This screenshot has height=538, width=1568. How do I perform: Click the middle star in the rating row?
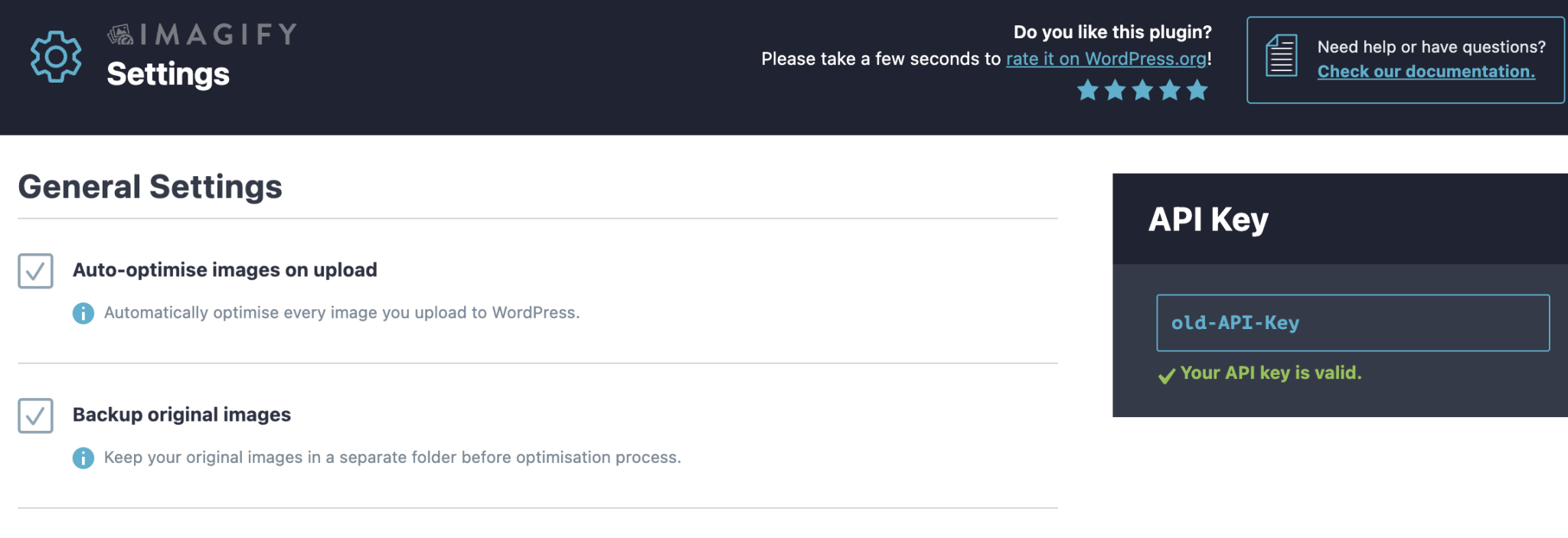click(x=1142, y=90)
